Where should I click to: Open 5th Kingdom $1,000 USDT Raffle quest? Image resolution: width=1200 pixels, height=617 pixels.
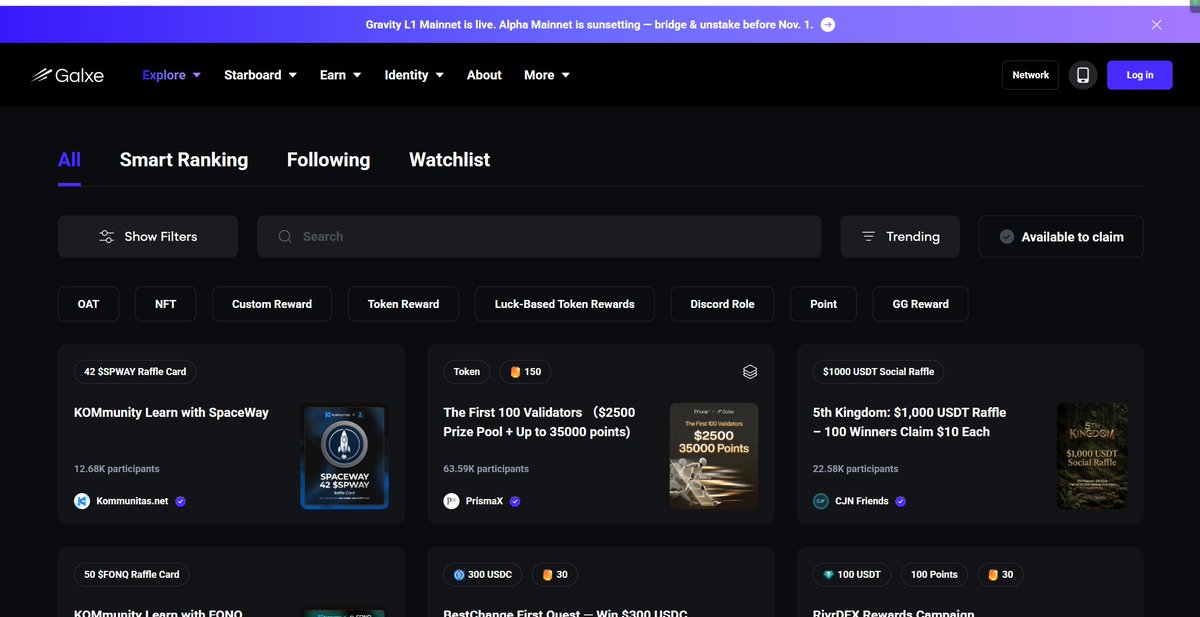click(x=909, y=422)
